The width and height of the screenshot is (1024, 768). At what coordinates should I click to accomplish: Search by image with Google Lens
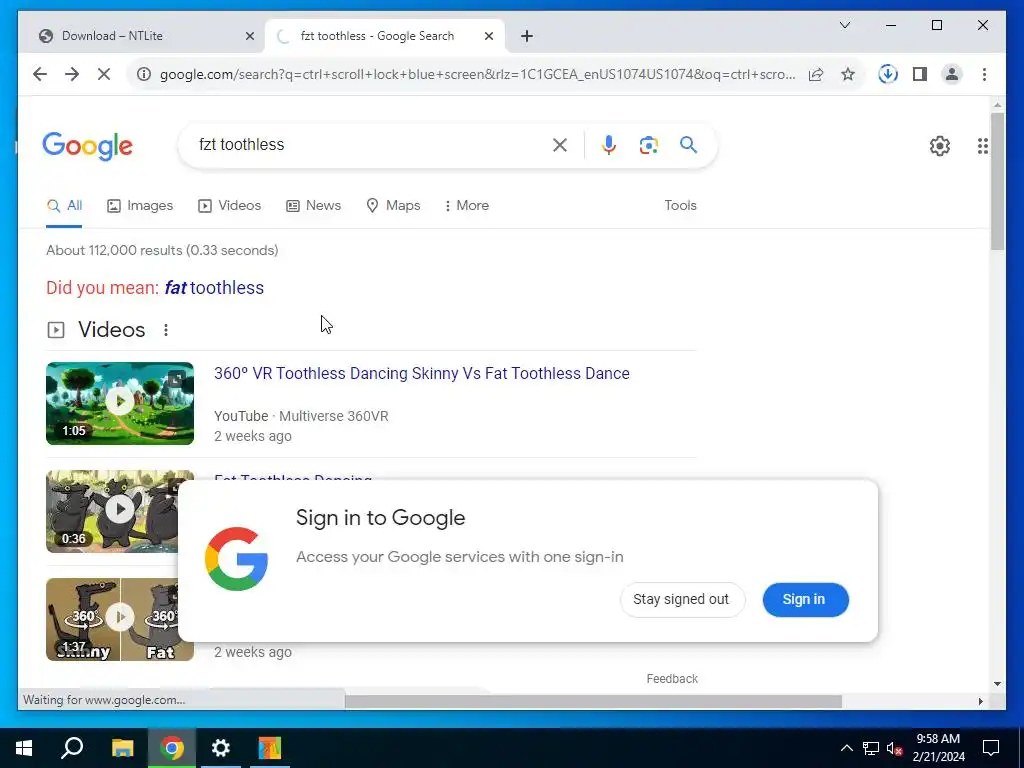[x=648, y=145]
